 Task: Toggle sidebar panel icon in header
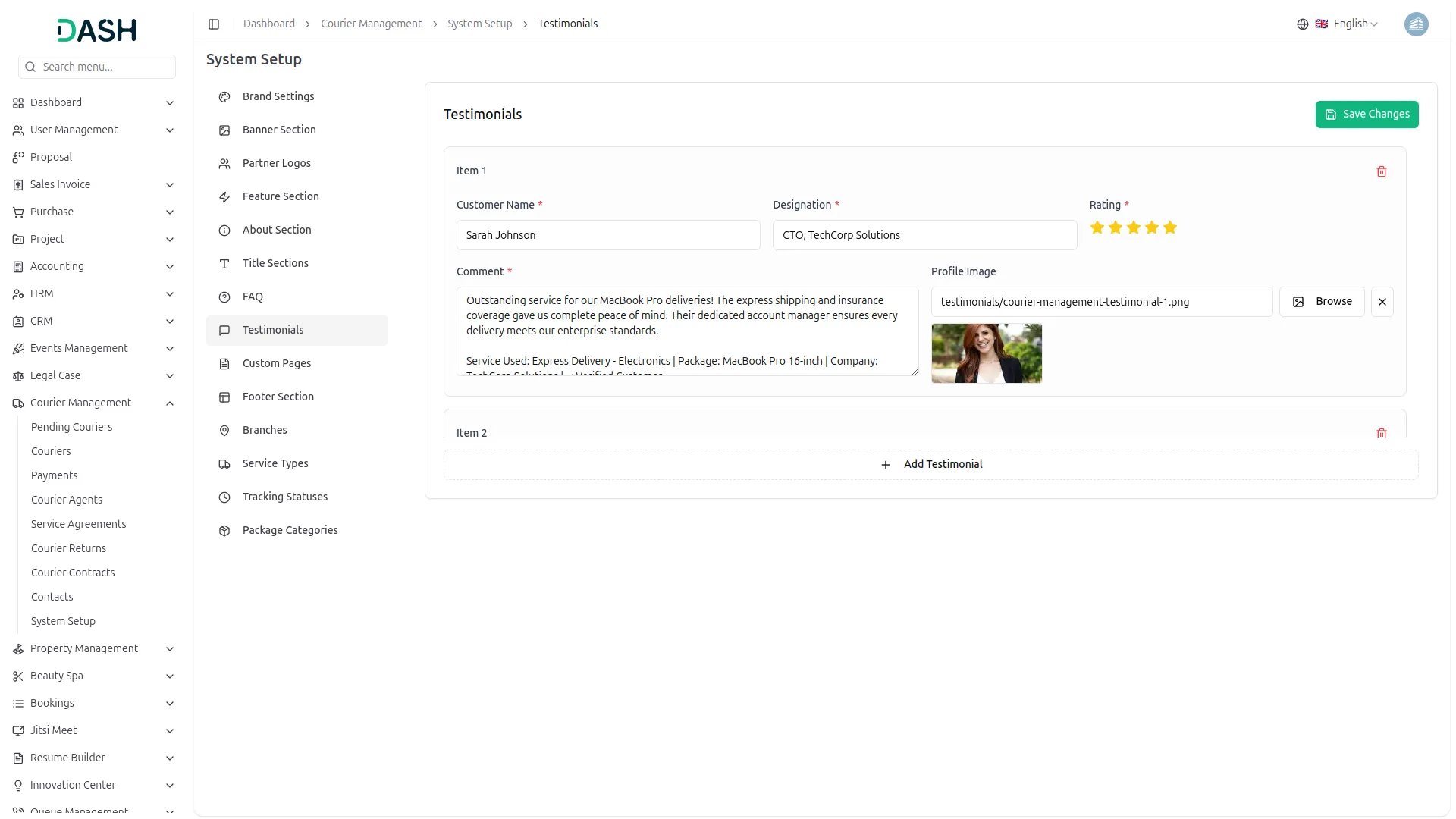214,24
